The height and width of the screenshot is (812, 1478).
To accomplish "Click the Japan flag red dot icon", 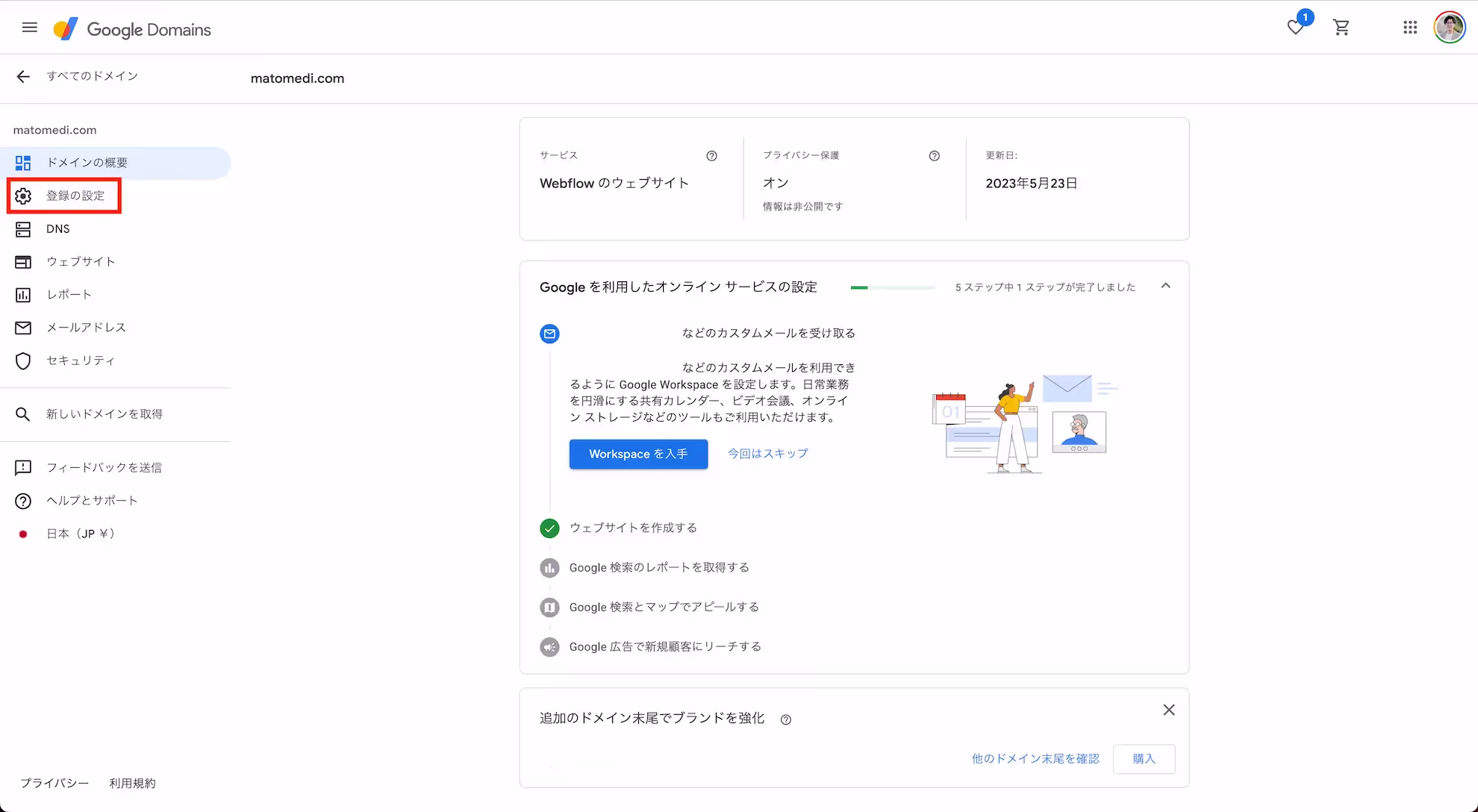I will 23,534.
